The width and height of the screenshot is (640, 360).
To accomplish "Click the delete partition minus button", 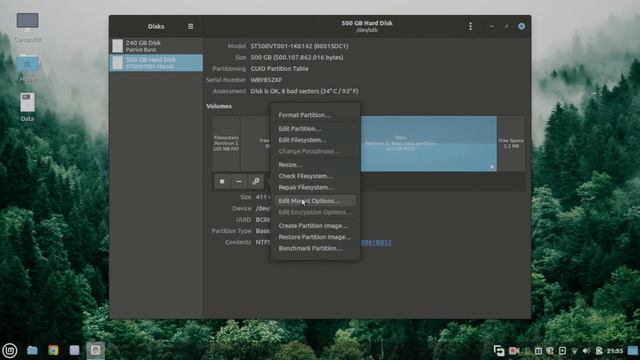I will coord(239,181).
